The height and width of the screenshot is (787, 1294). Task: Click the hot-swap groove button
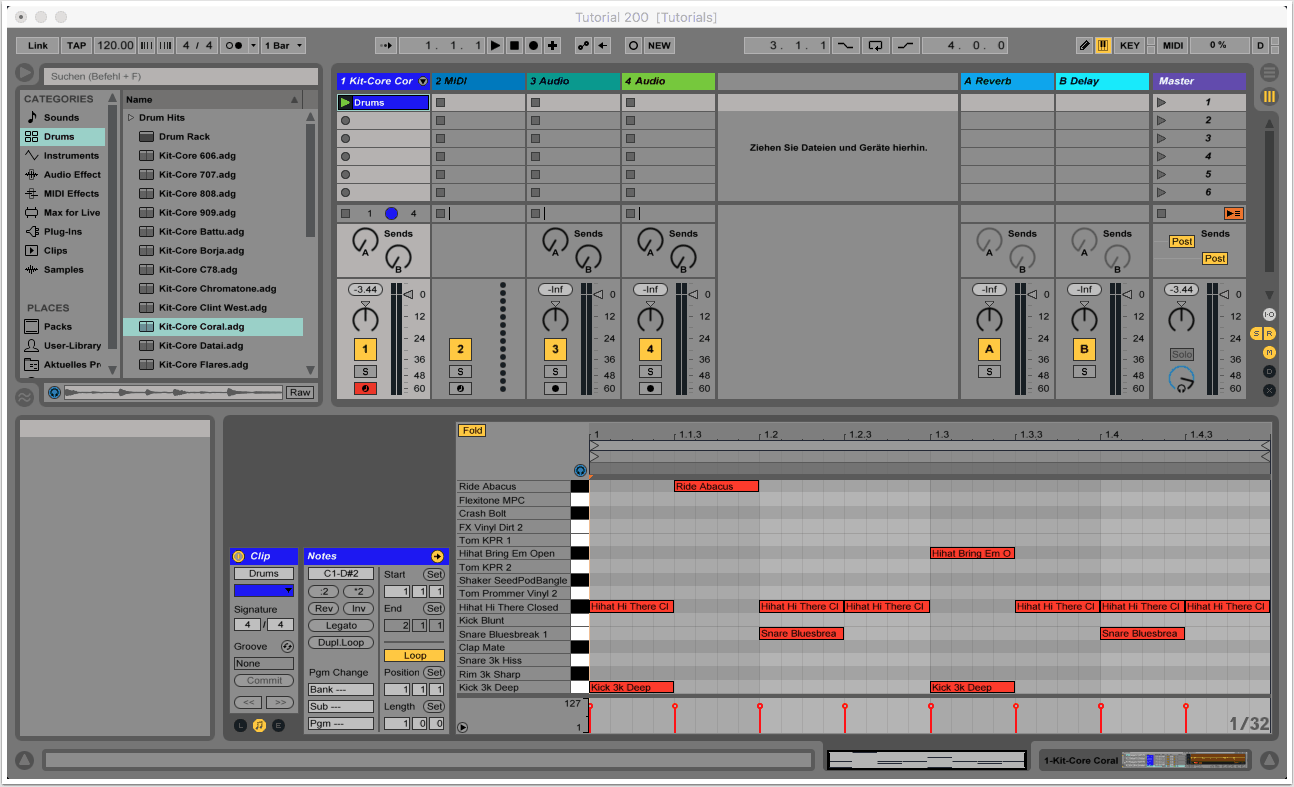[x=287, y=647]
